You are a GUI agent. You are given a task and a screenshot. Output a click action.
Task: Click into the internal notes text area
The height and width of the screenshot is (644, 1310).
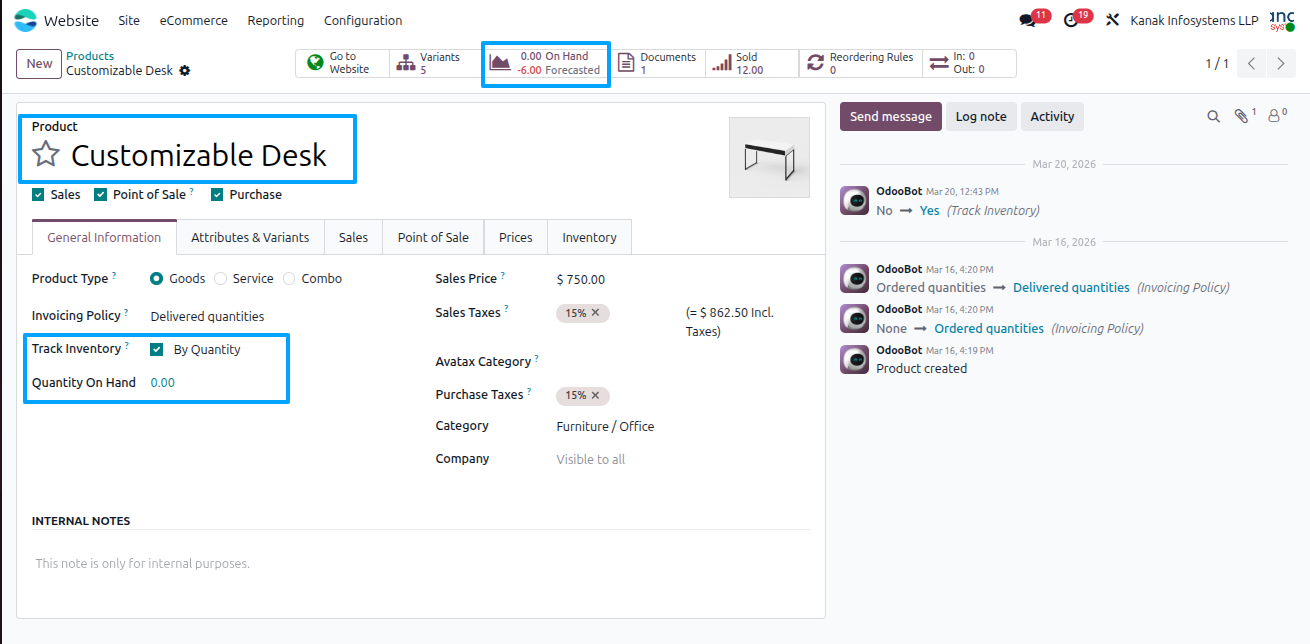[421, 564]
